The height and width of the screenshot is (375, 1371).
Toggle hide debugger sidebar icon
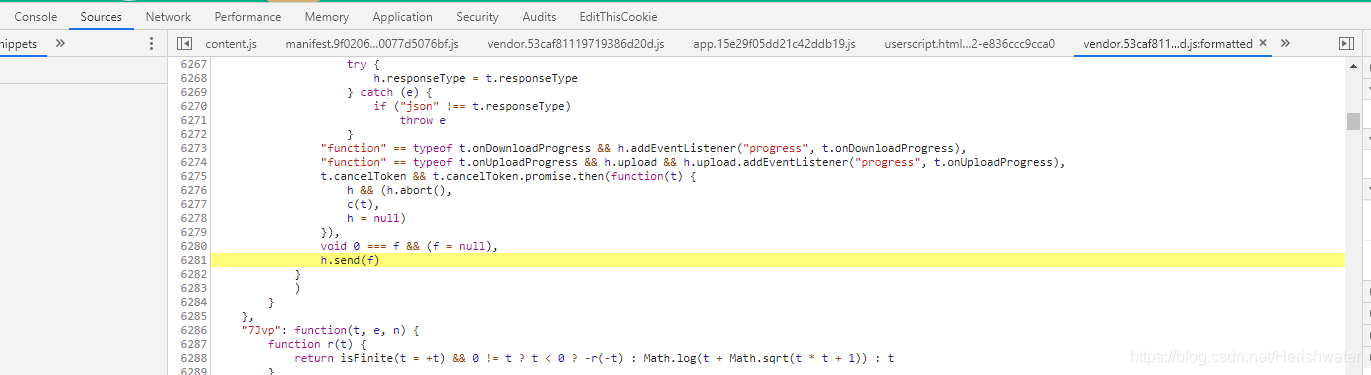pos(1345,44)
